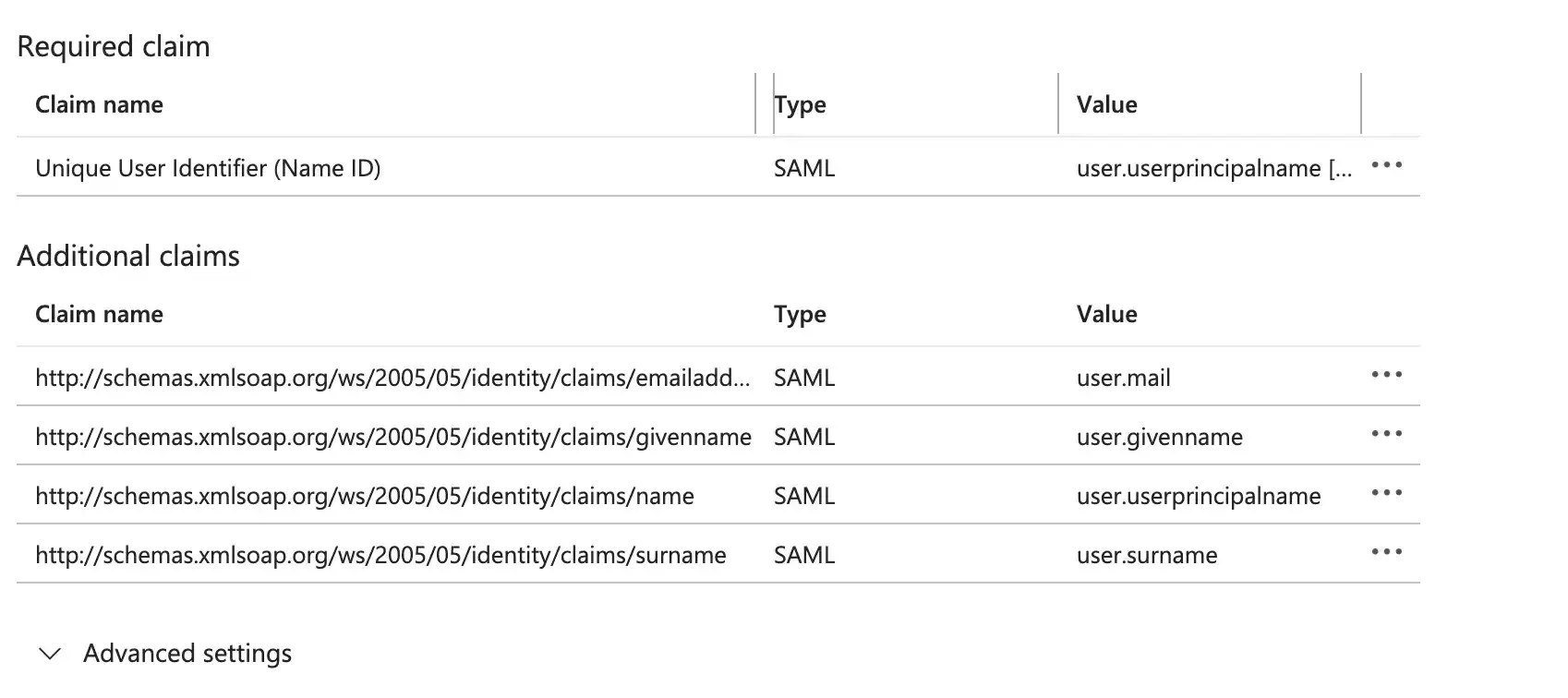The image size is (1568, 698).
Task: Open the Unique User Identifier (Name ID) claim
Action: pyautogui.click(x=208, y=168)
